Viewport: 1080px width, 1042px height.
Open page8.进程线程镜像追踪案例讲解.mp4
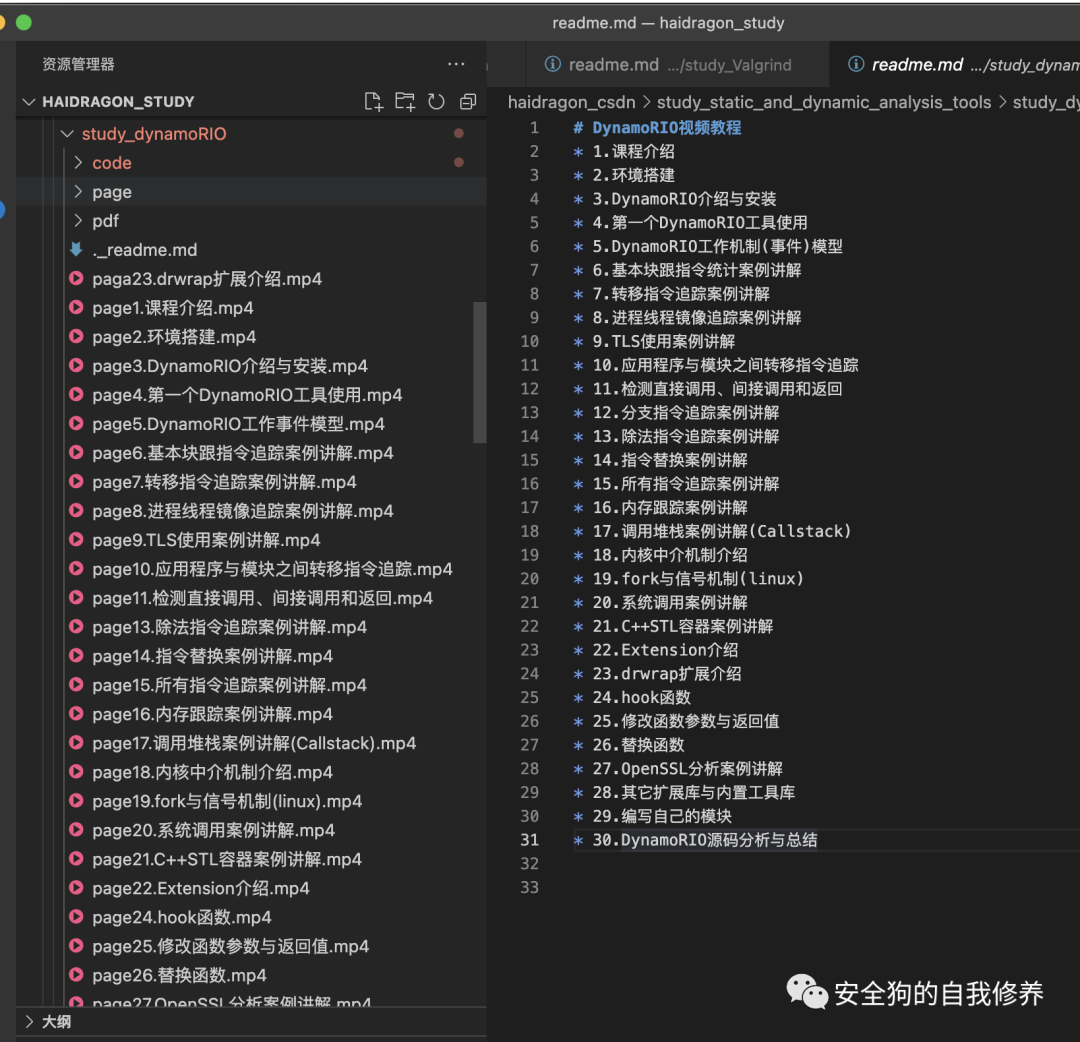coord(243,510)
